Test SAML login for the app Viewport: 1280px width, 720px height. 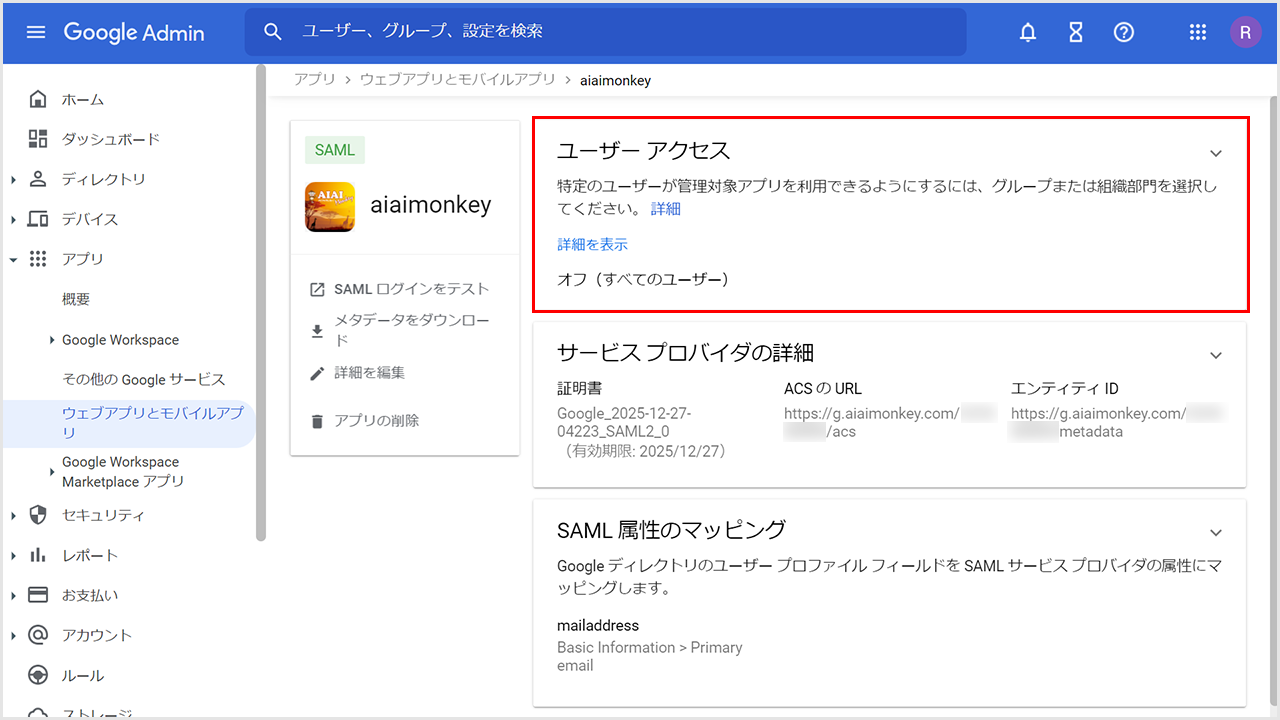(399, 289)
